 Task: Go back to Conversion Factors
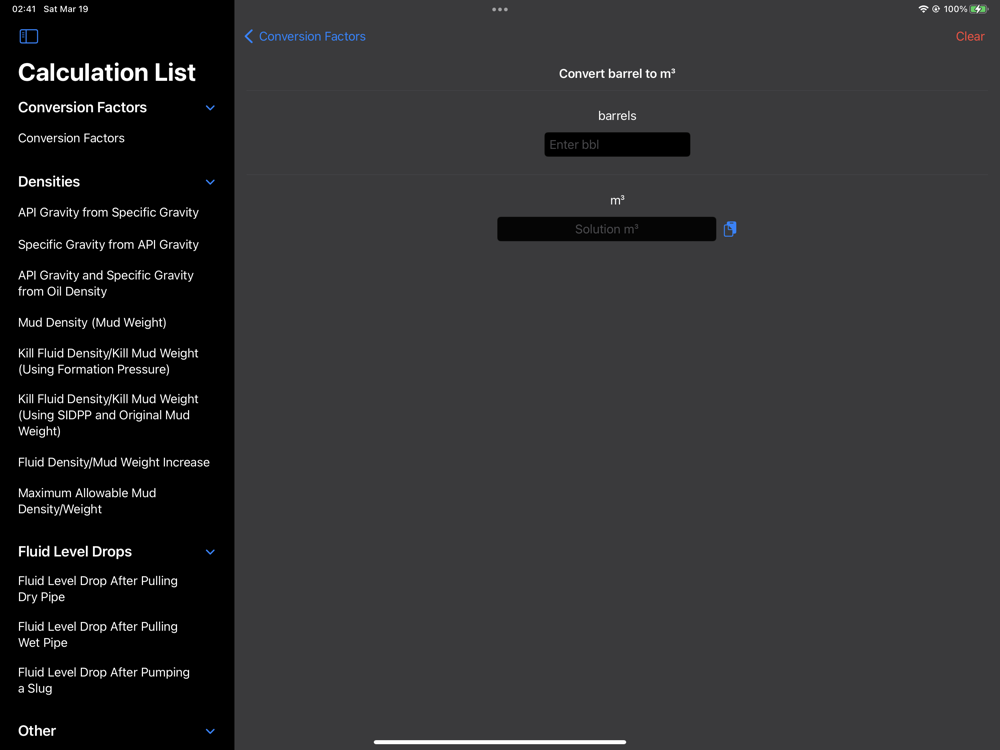(305, 36)
